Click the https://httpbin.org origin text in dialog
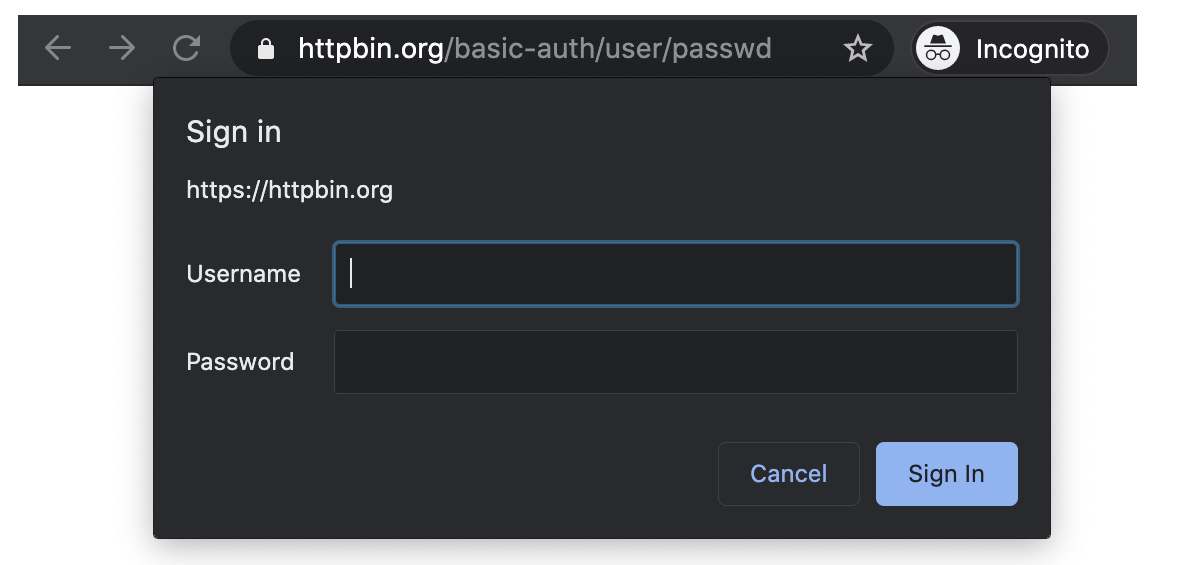 [289, 190]
